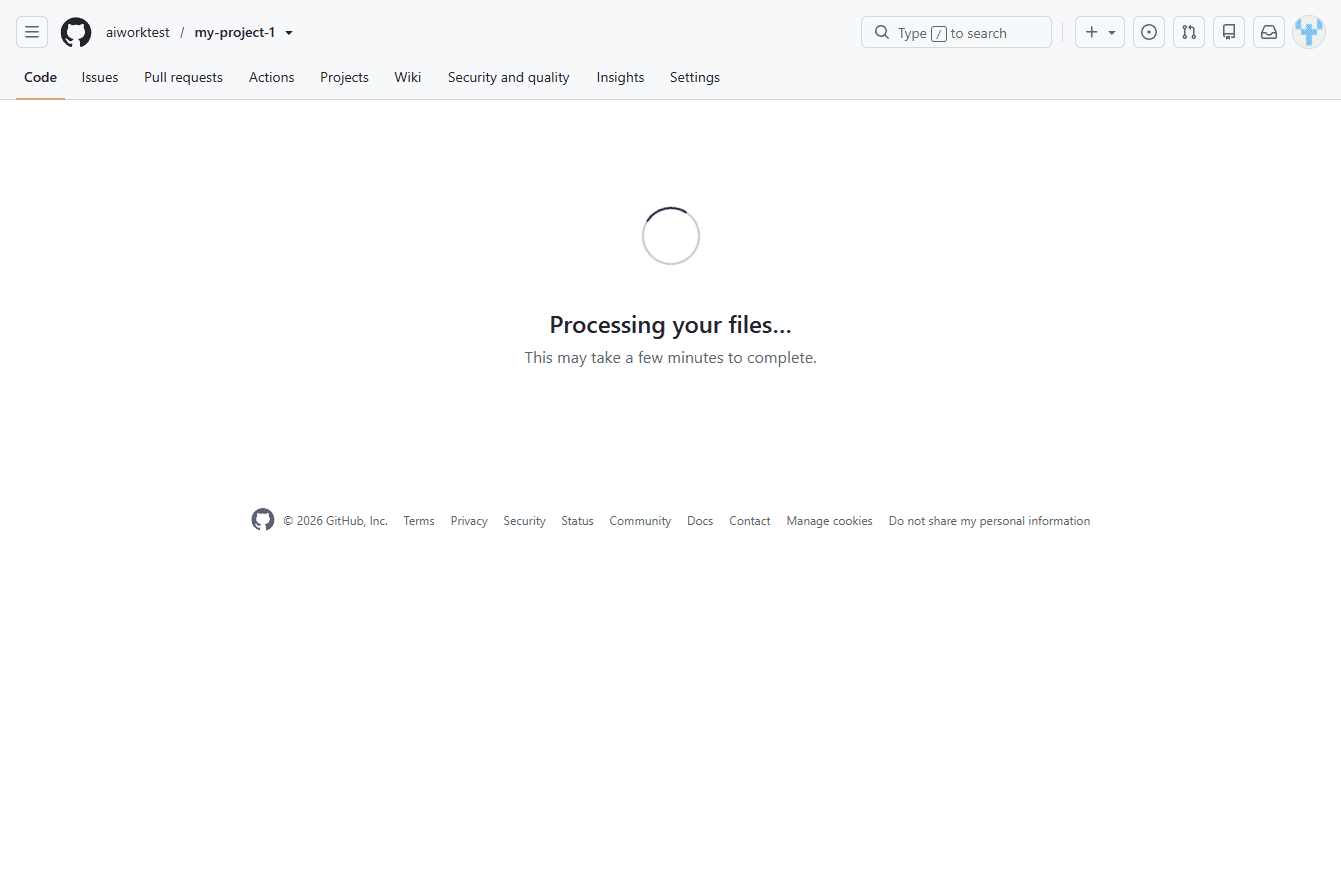Switch to the Security and quality tab
Screen dimensions: 1341x877
pos(509,77)
